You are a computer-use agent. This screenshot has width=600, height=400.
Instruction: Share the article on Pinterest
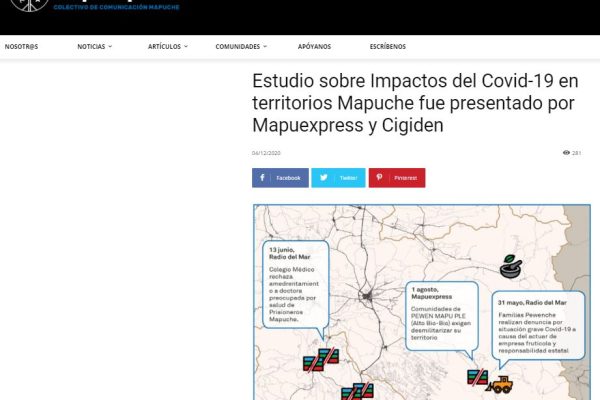(x=397, y=178)
